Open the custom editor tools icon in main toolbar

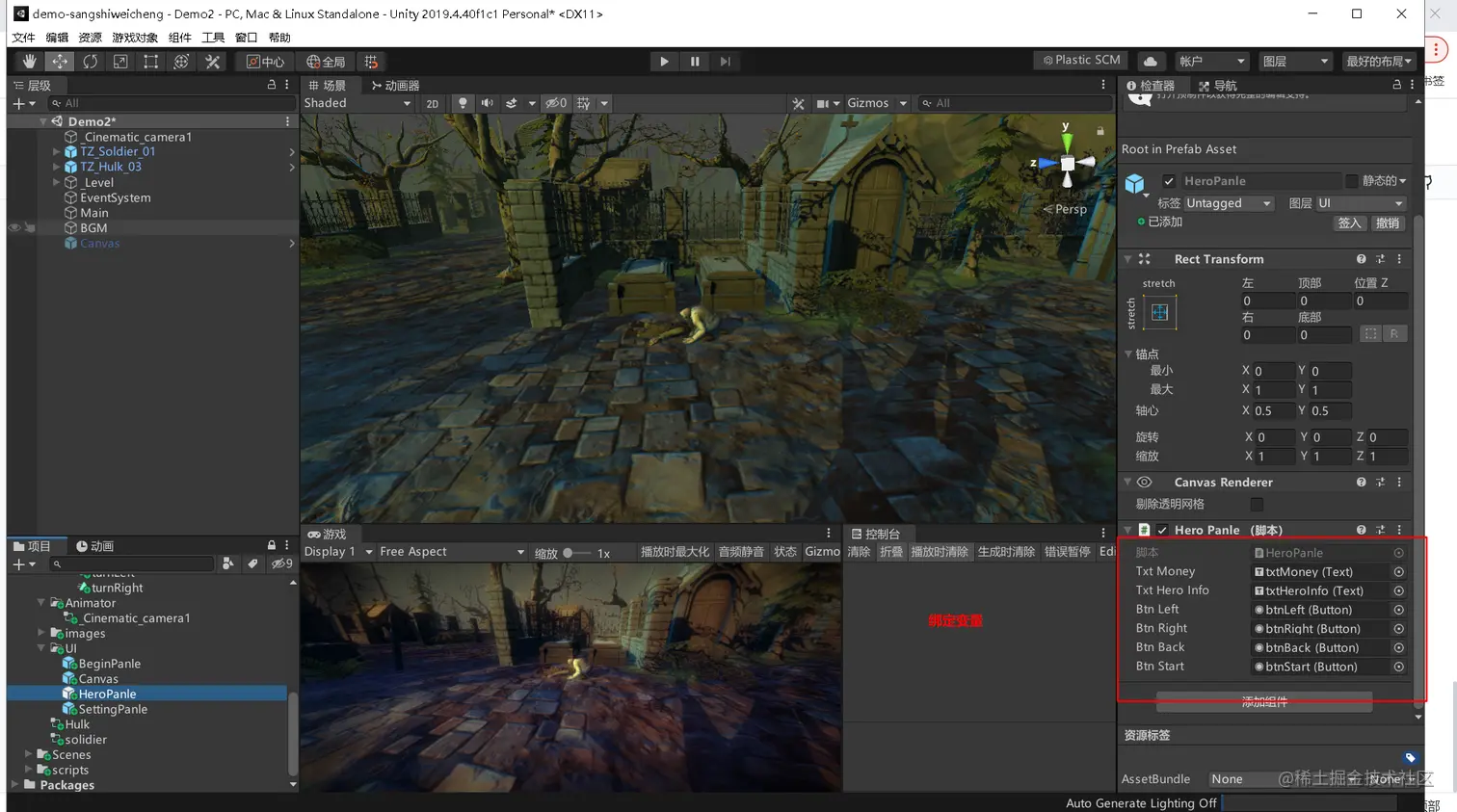(212, 62)
